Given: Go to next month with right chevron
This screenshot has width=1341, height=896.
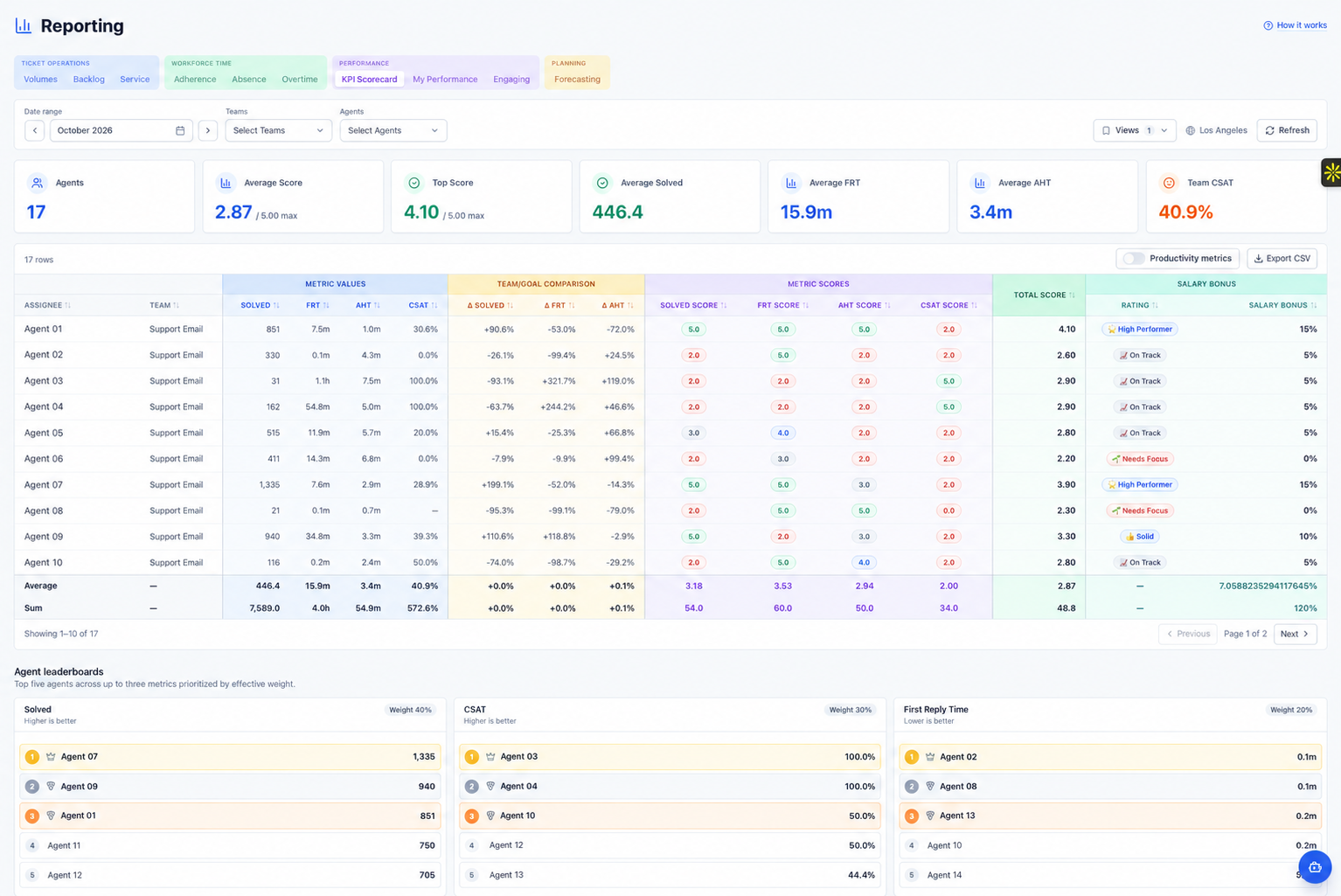Looking at the screenshot, I should click(x=207, y=130).
